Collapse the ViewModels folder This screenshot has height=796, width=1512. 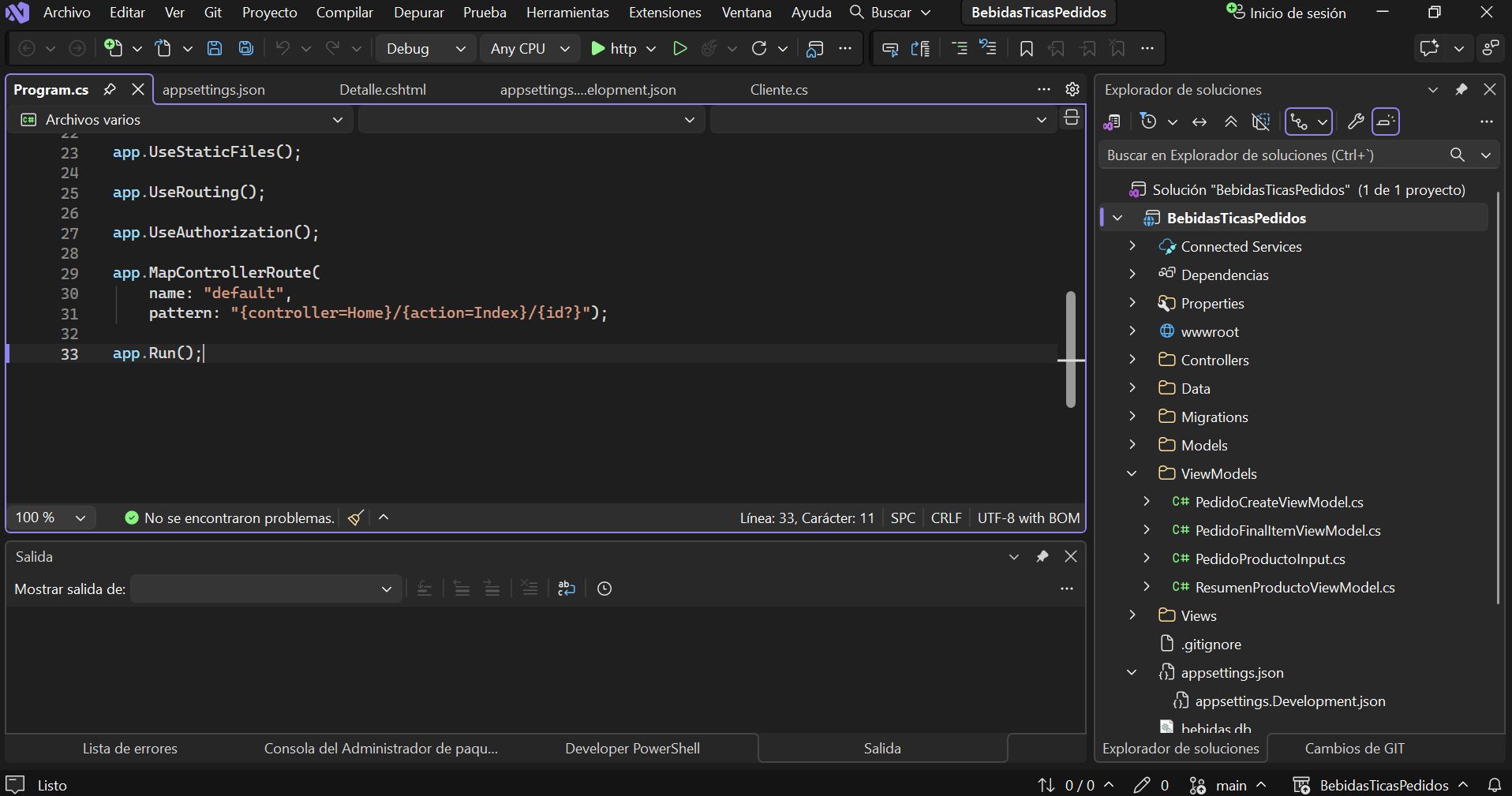click(x=1132, y=473)
